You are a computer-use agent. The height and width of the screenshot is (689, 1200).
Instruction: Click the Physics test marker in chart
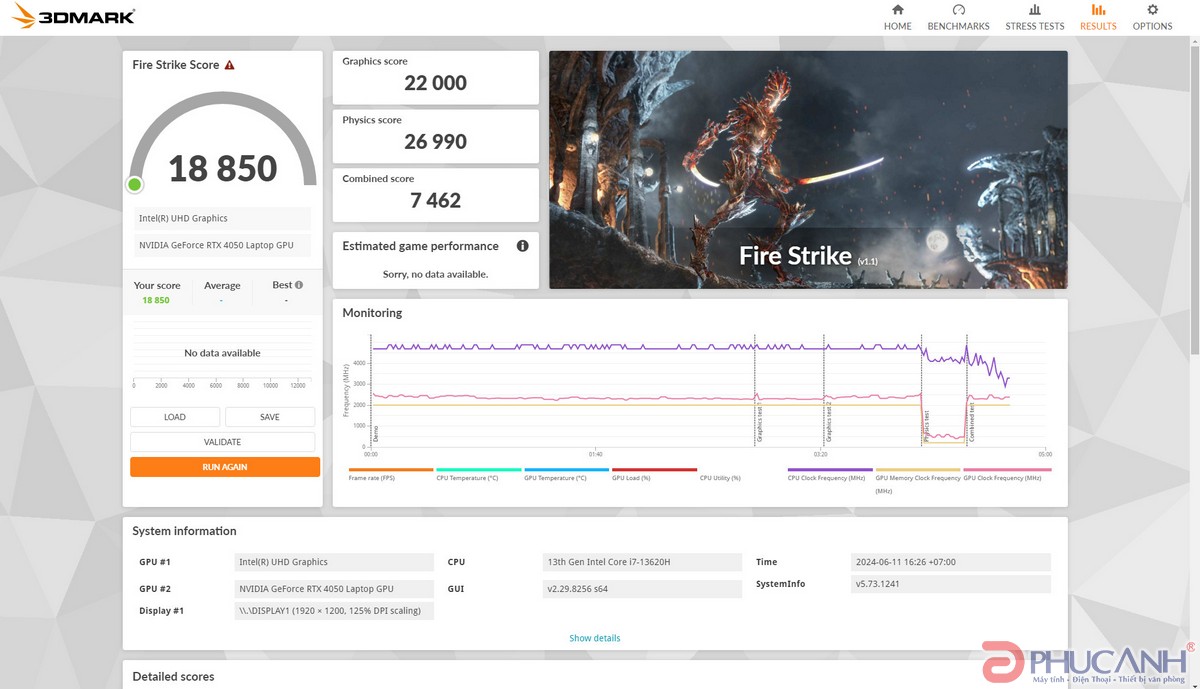point(926,427)
